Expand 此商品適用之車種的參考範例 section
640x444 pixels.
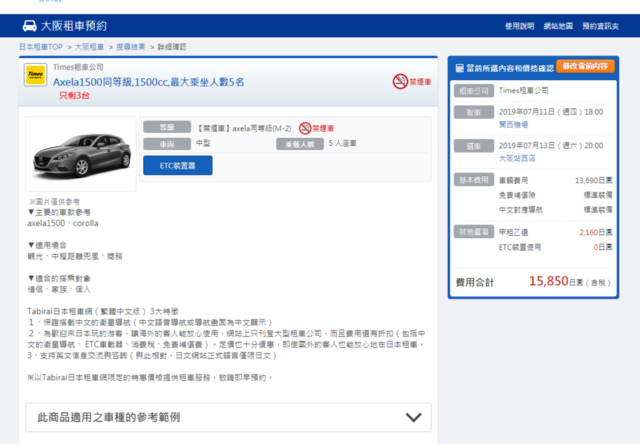[228, 417]
